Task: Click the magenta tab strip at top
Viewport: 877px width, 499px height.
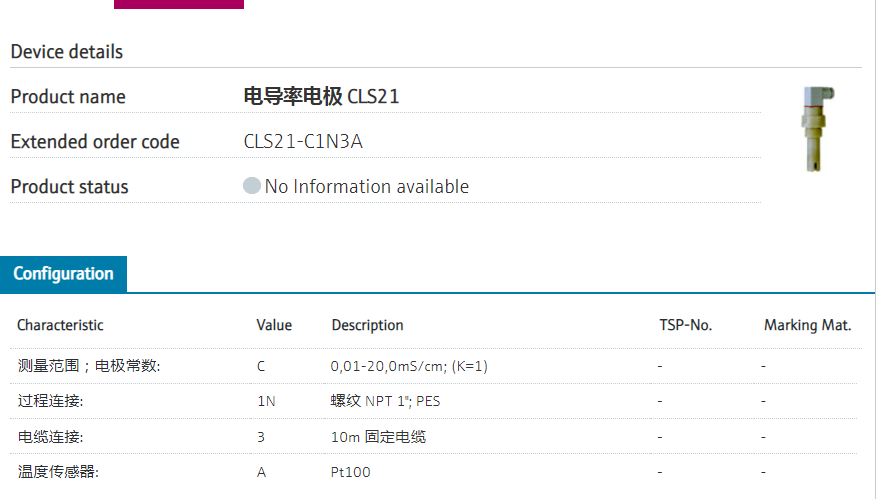Action: pos(179,4)
